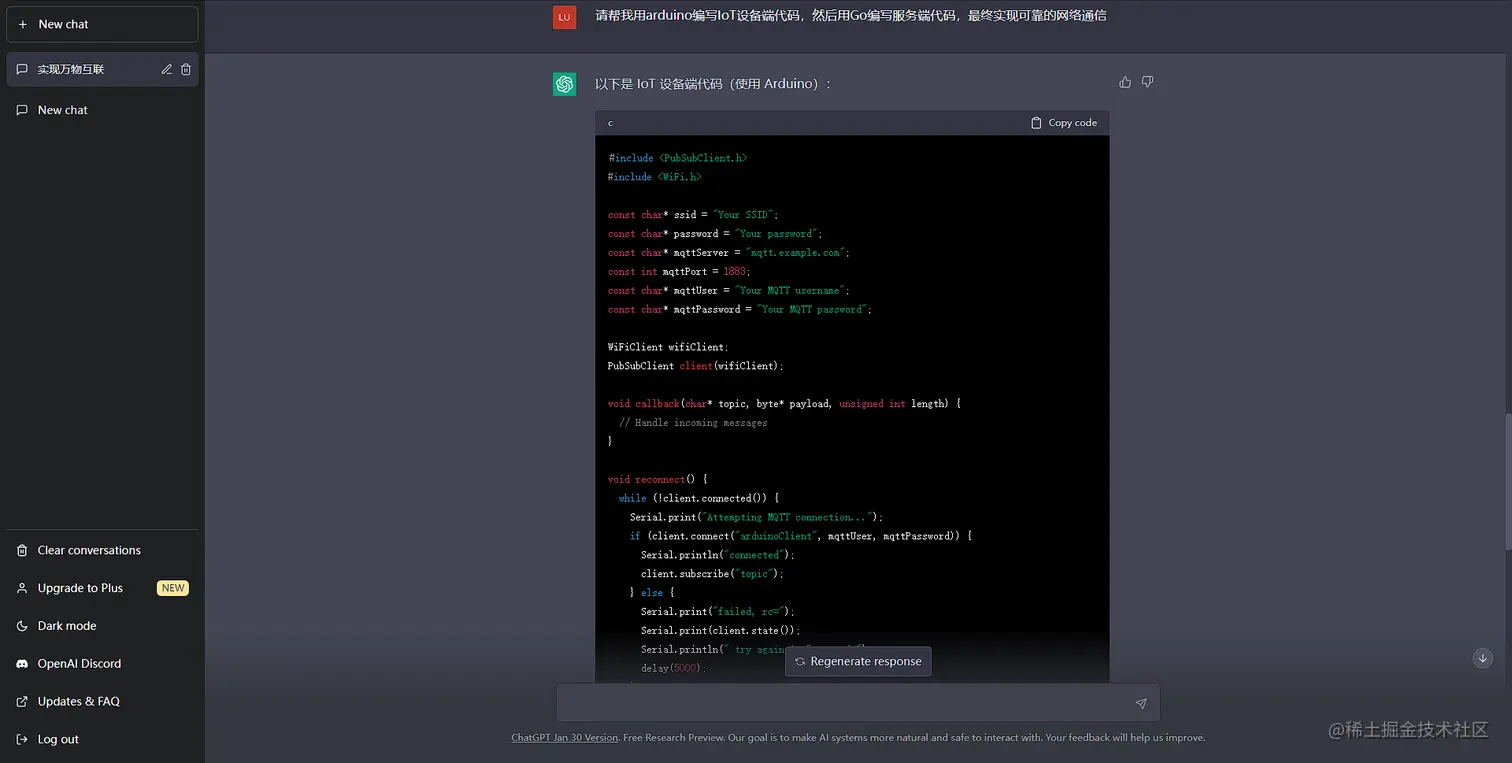Give a thumbs up to the response

pos(1125,82)
